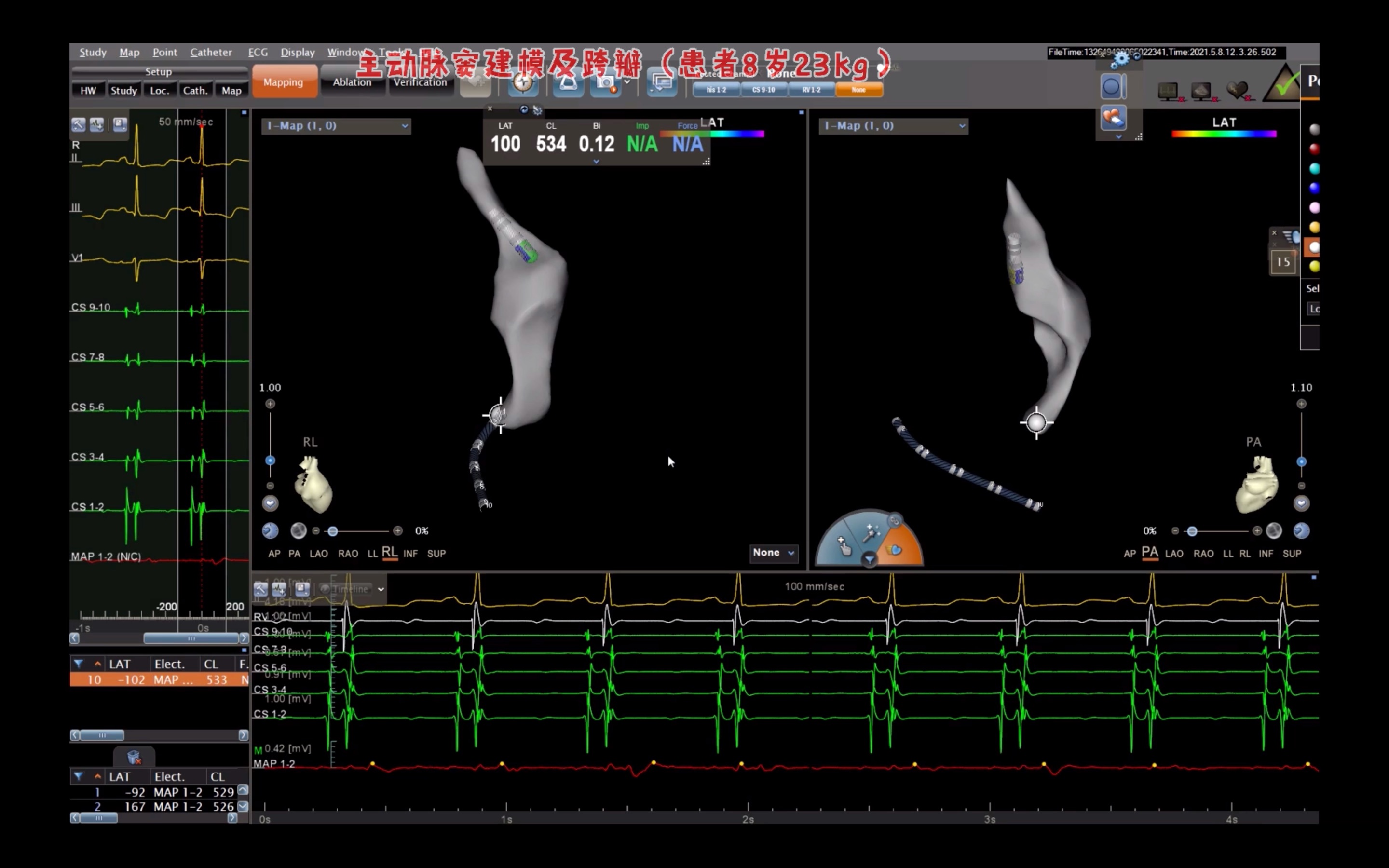This screenshot has width=1389, height=868.
Task: Open the Map menu
Action: [x=129, y=52]
